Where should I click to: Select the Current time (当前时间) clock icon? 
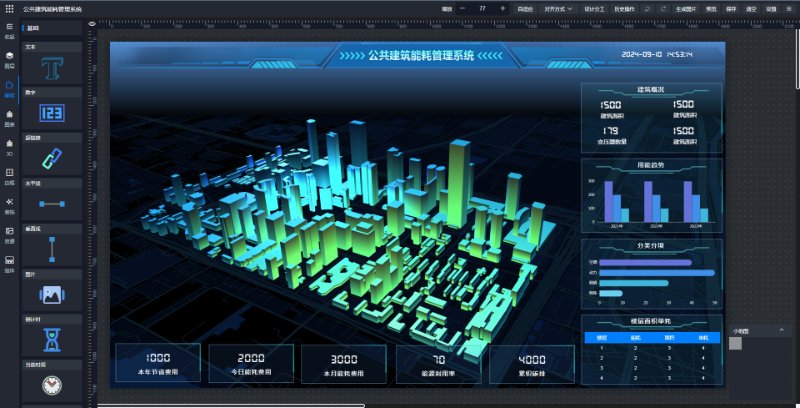click(52, 384)
